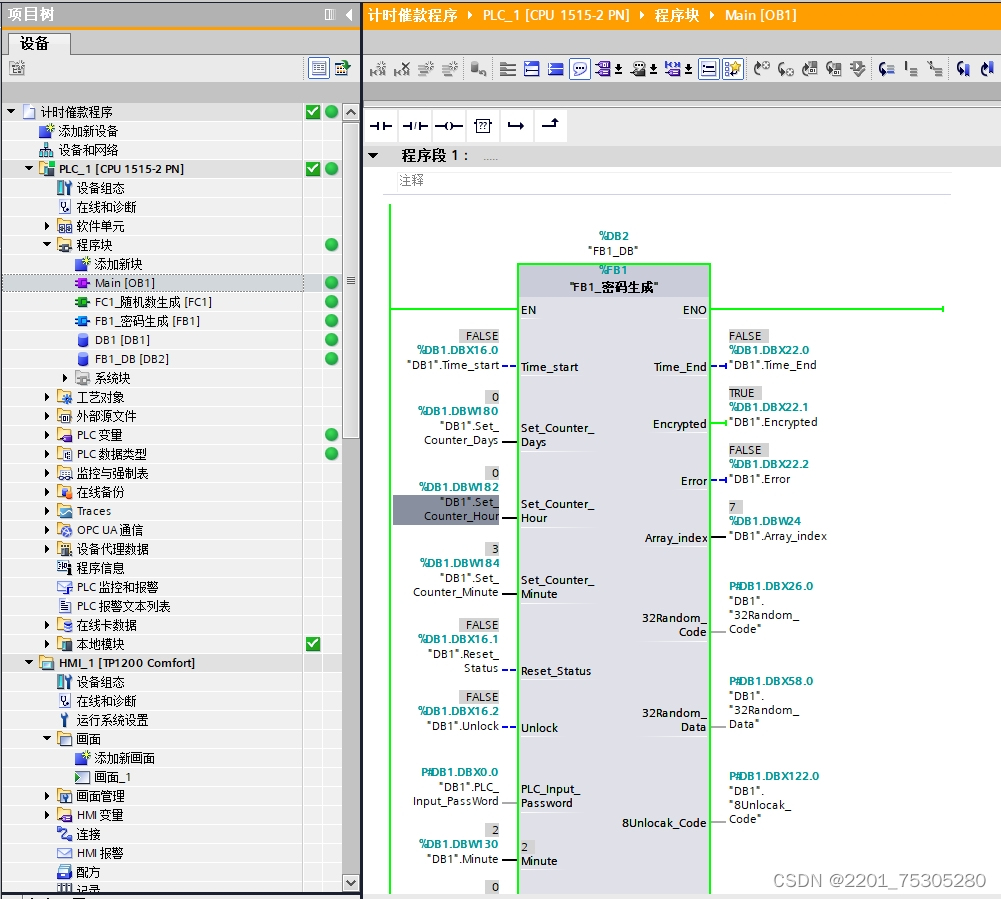Screen dimensions: 1001x899
Task: Click PLC_1 [CPU 1515-2 PN] in breadcrumb
Action: 556,15
